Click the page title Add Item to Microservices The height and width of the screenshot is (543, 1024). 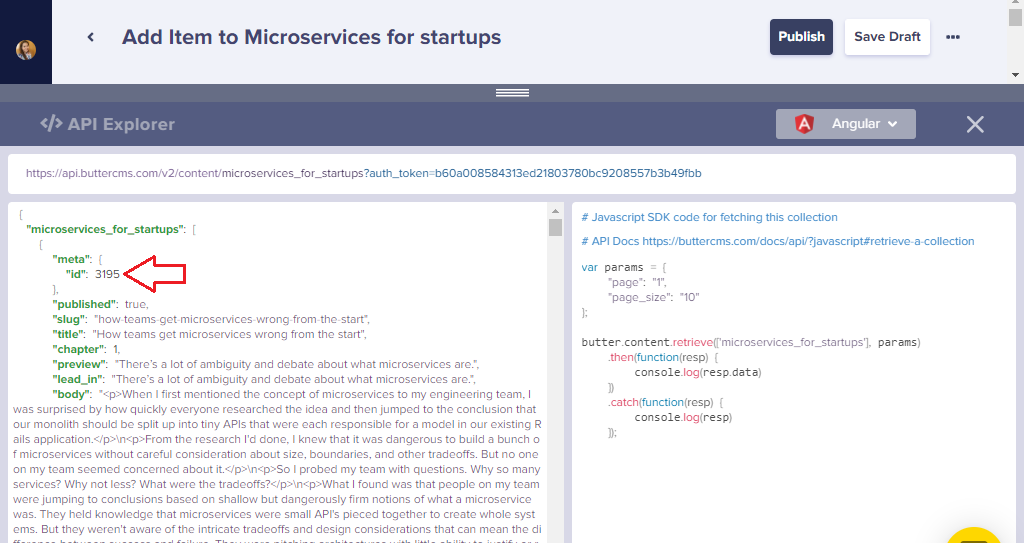[x=311, y=37]
